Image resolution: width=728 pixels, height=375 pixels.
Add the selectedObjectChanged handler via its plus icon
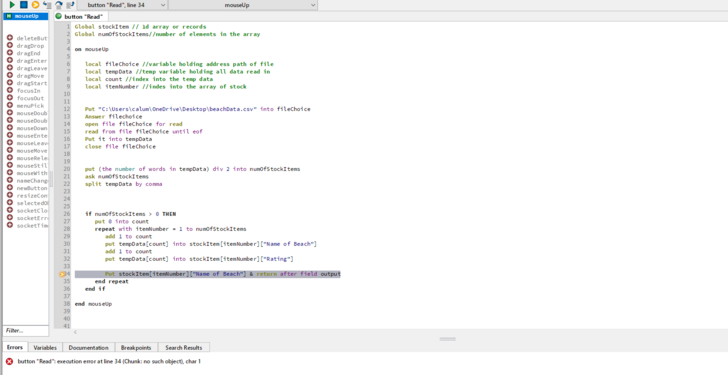point(9,203)
